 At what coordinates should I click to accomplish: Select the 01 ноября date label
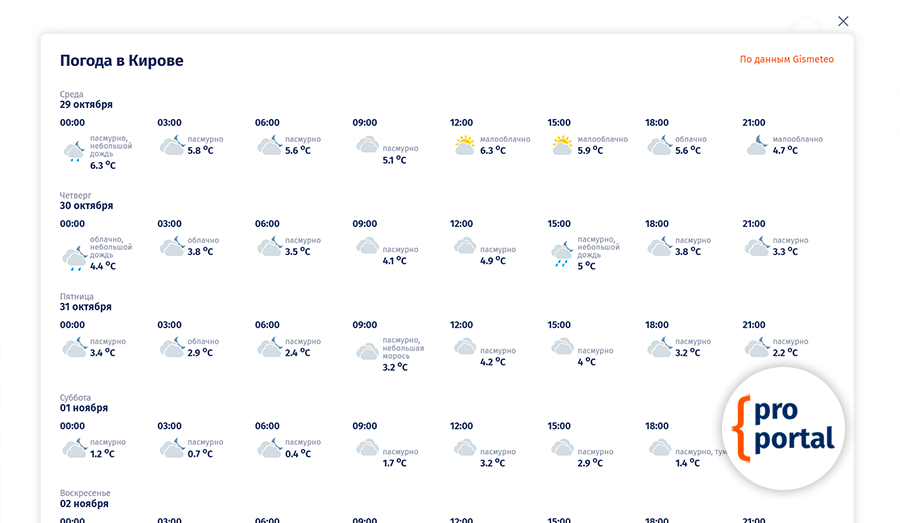pos(84,408)
